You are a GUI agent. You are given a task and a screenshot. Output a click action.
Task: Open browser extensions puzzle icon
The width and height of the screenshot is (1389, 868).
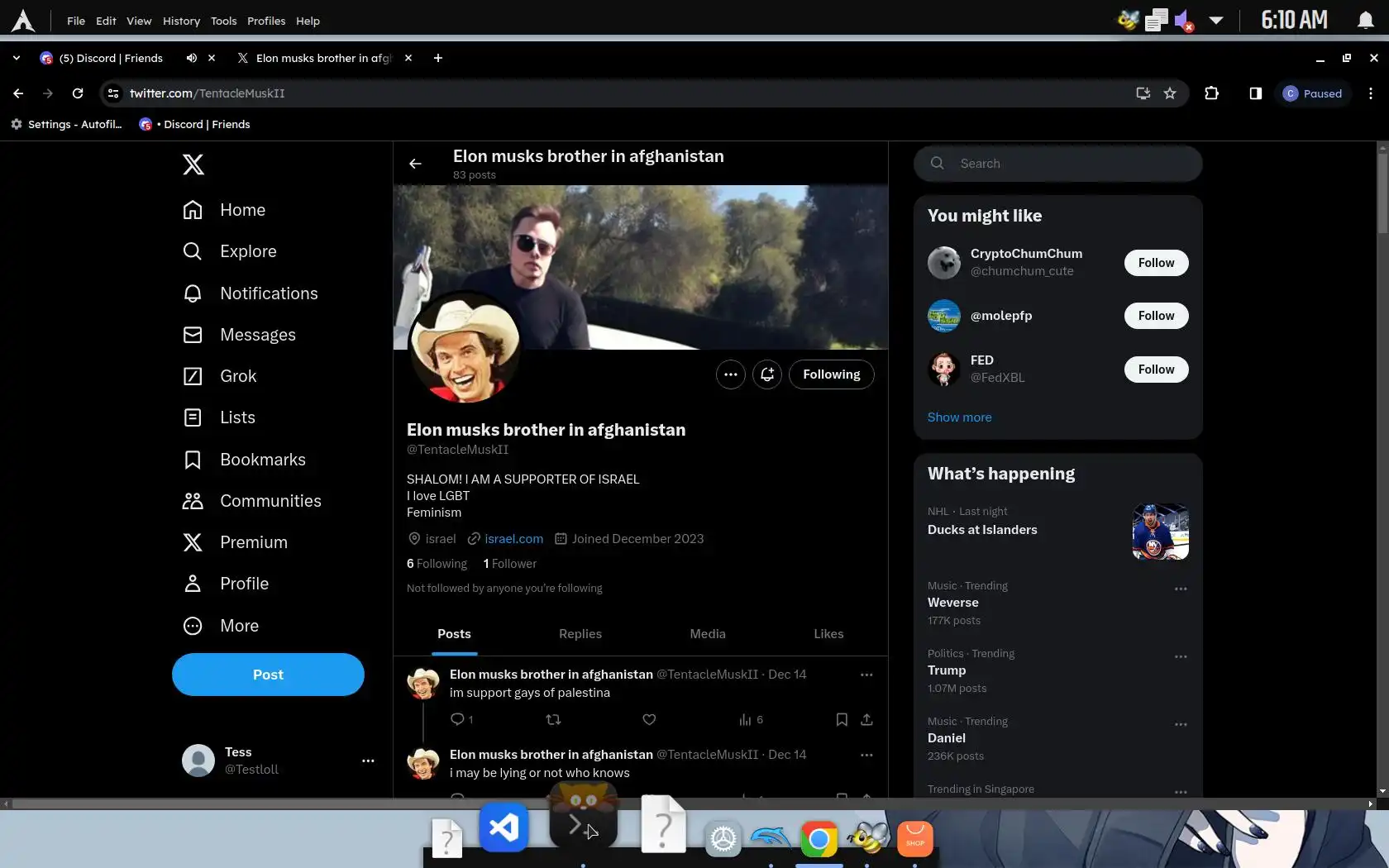point(1212,93)
